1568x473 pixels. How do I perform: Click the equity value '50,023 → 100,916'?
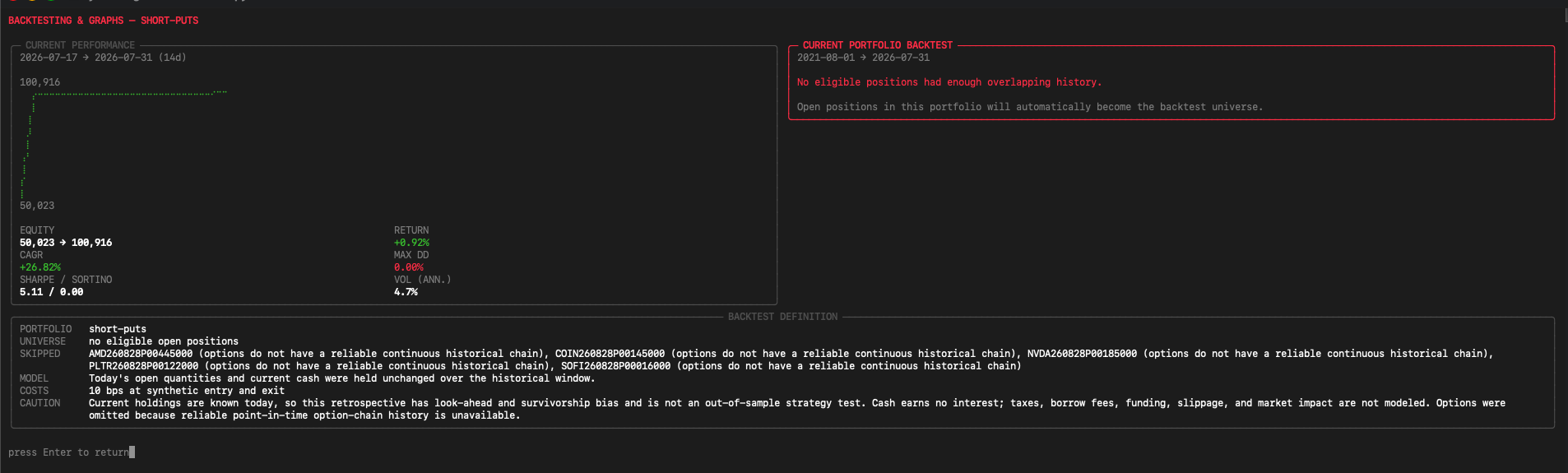point(66,243)
